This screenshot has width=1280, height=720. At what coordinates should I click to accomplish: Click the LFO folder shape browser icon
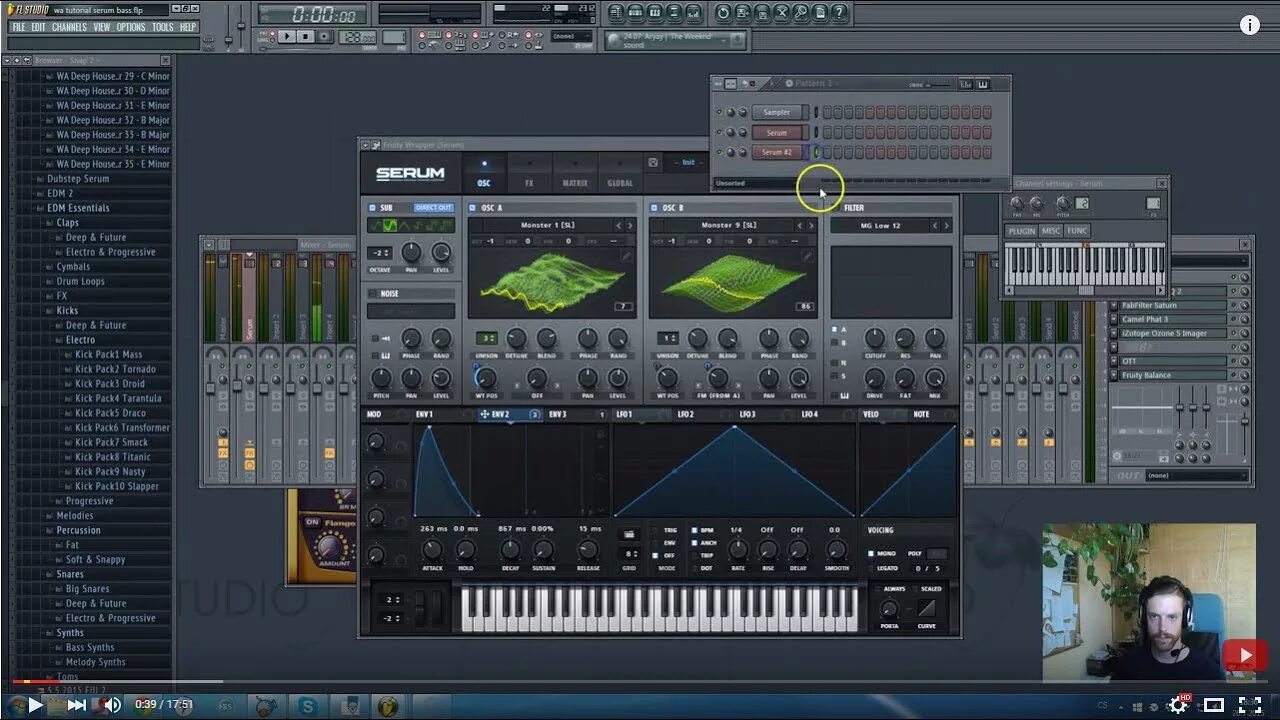click(x=629, y=535)
